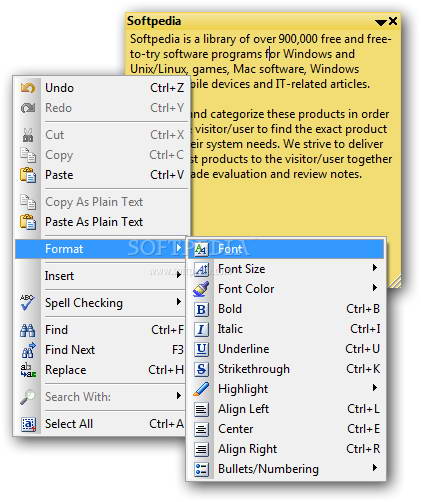The image size is (421, 502).
Task: Select Spell Checking menu entry
Action: tap(100, 303)
